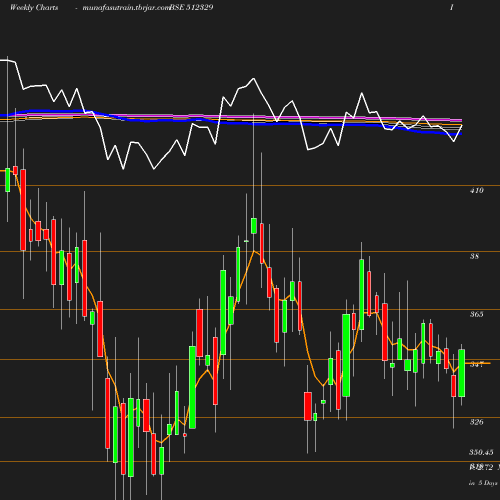Click the 'BSE 512329' symbol label
500x500 pixels.
(x=191, y=7)
